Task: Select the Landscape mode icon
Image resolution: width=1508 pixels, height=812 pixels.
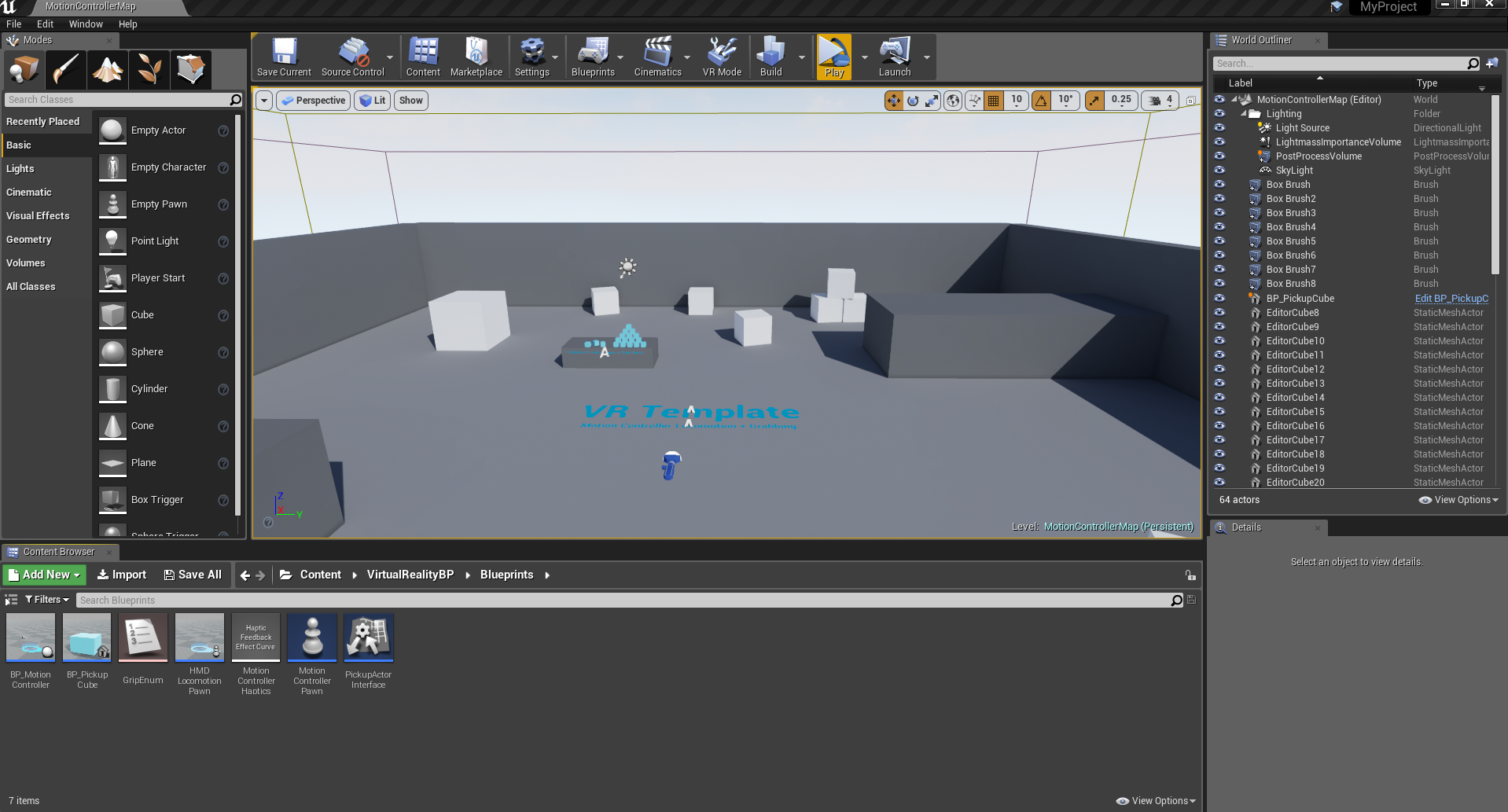Action: pyautogui.click(x=107, y=69)
